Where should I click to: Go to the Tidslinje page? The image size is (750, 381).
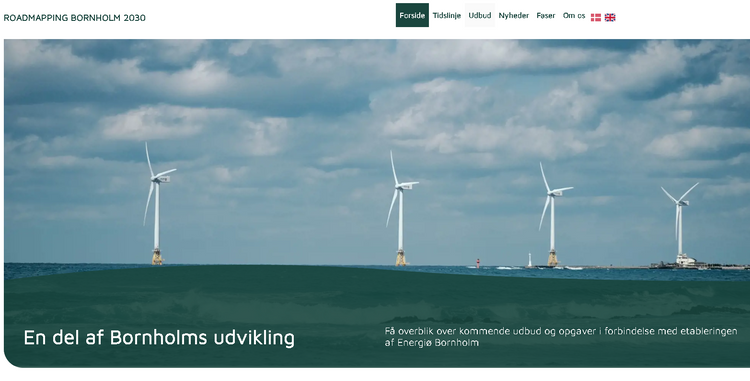point(447,15)
